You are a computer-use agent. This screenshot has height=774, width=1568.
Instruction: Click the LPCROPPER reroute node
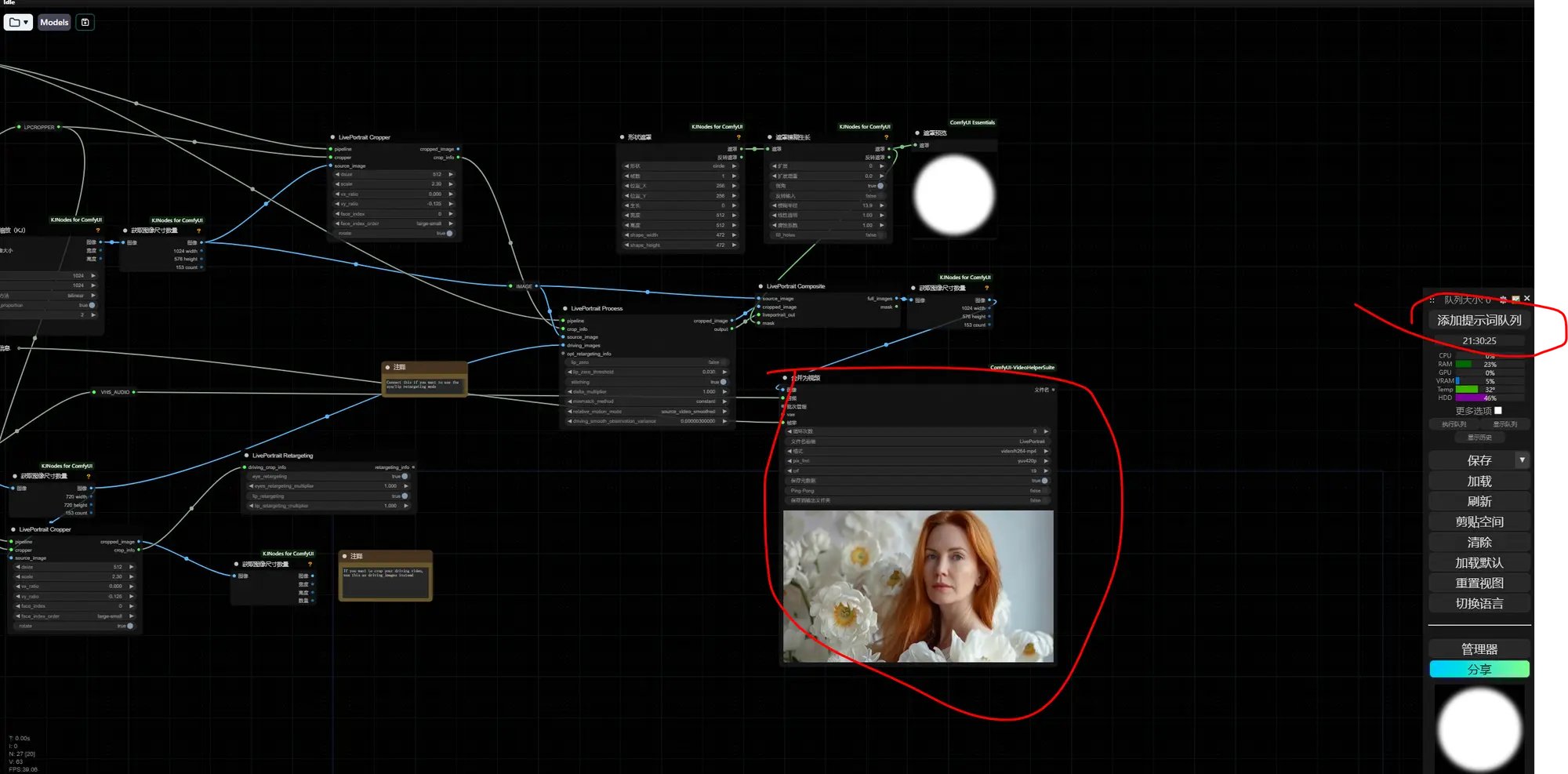click(x=39, y=127)
